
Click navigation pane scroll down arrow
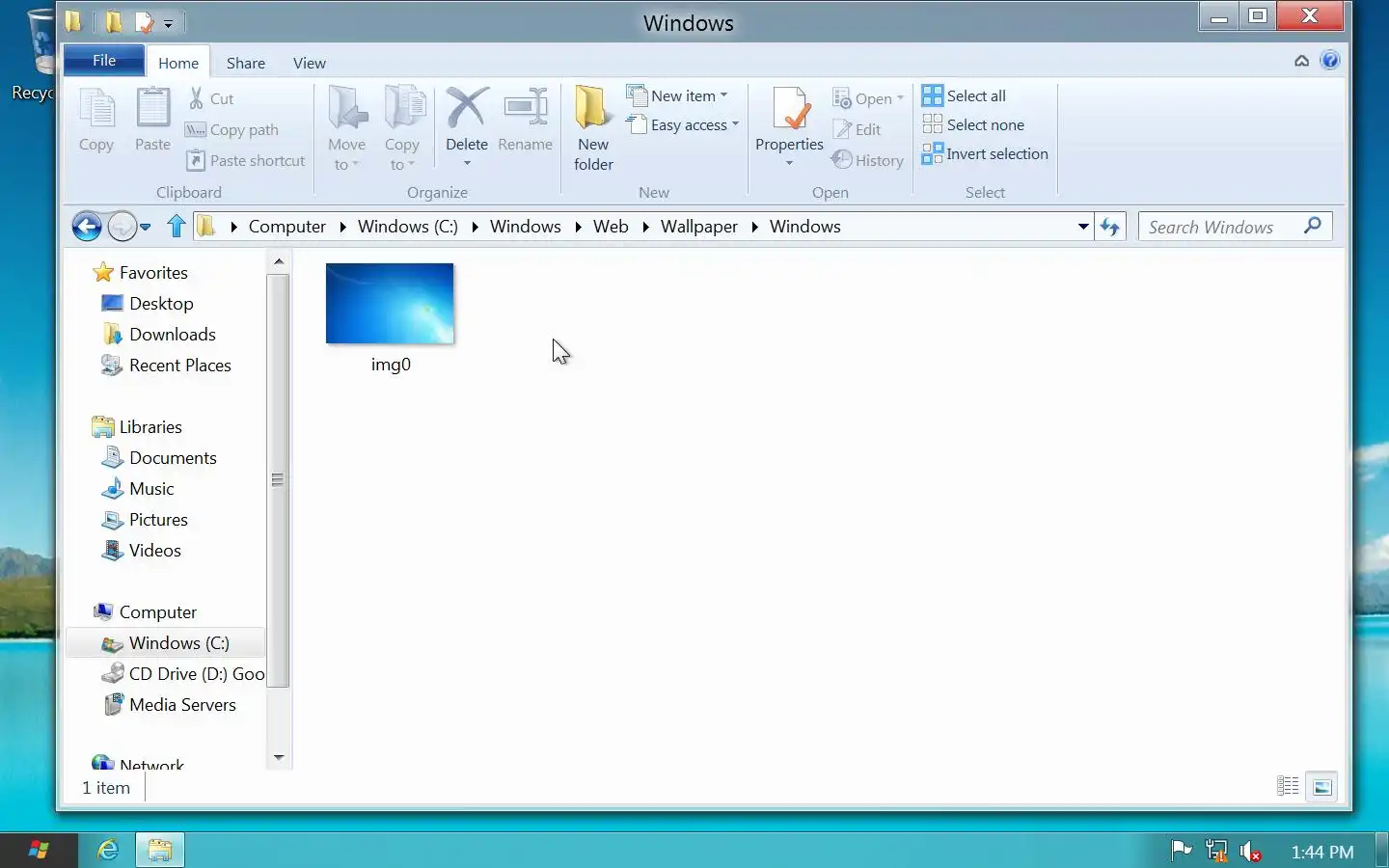point(279,758)
